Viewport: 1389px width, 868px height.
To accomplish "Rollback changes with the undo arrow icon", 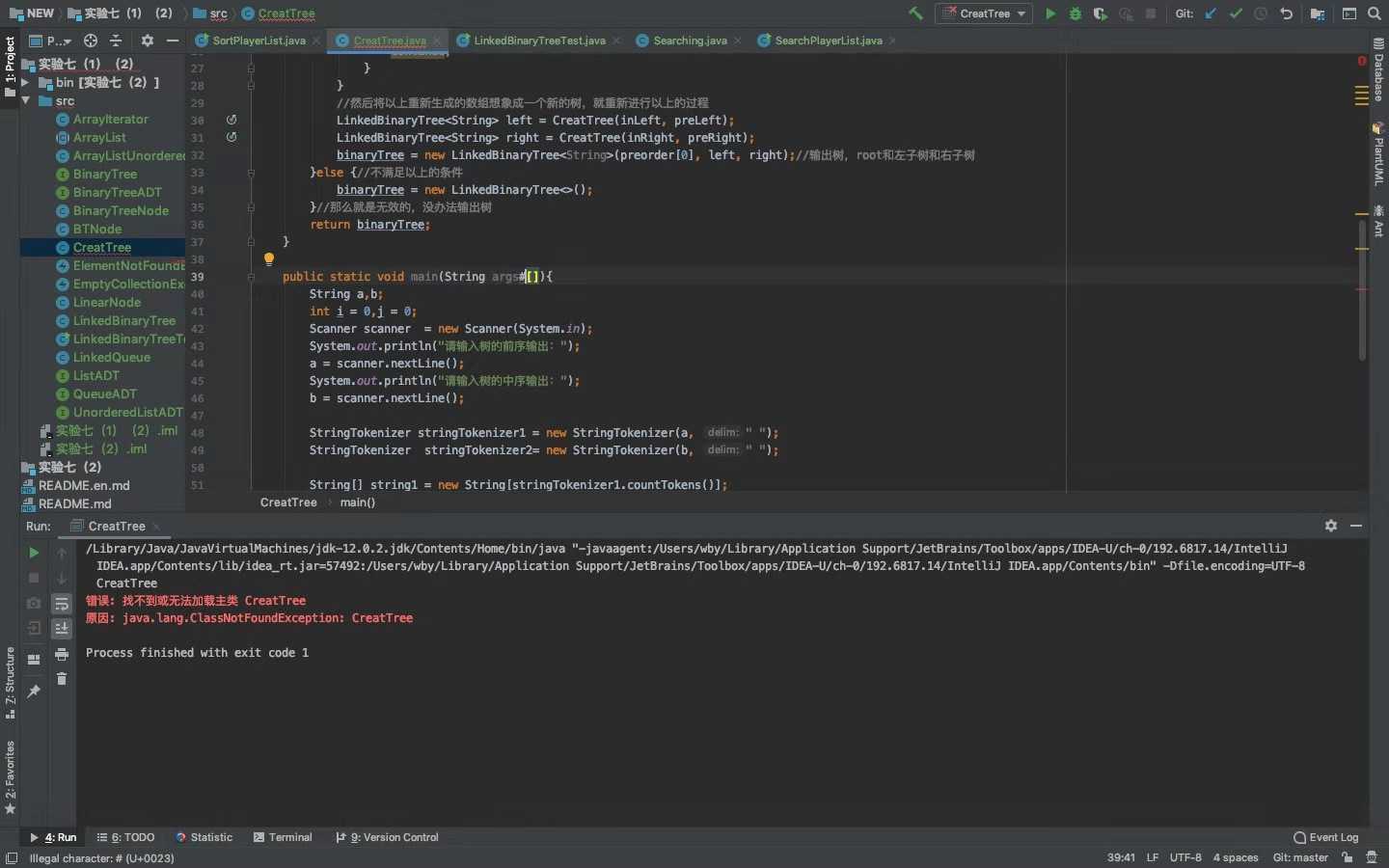I will pos(1286,14).
